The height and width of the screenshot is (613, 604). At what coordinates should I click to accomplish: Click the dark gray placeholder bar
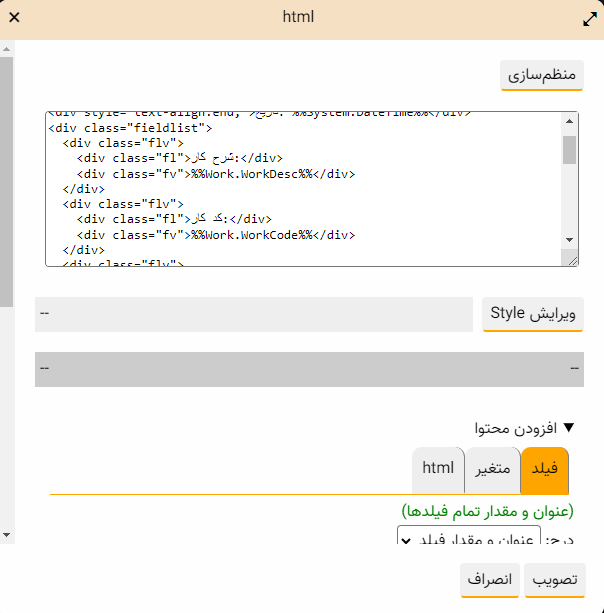coord(309,369)
